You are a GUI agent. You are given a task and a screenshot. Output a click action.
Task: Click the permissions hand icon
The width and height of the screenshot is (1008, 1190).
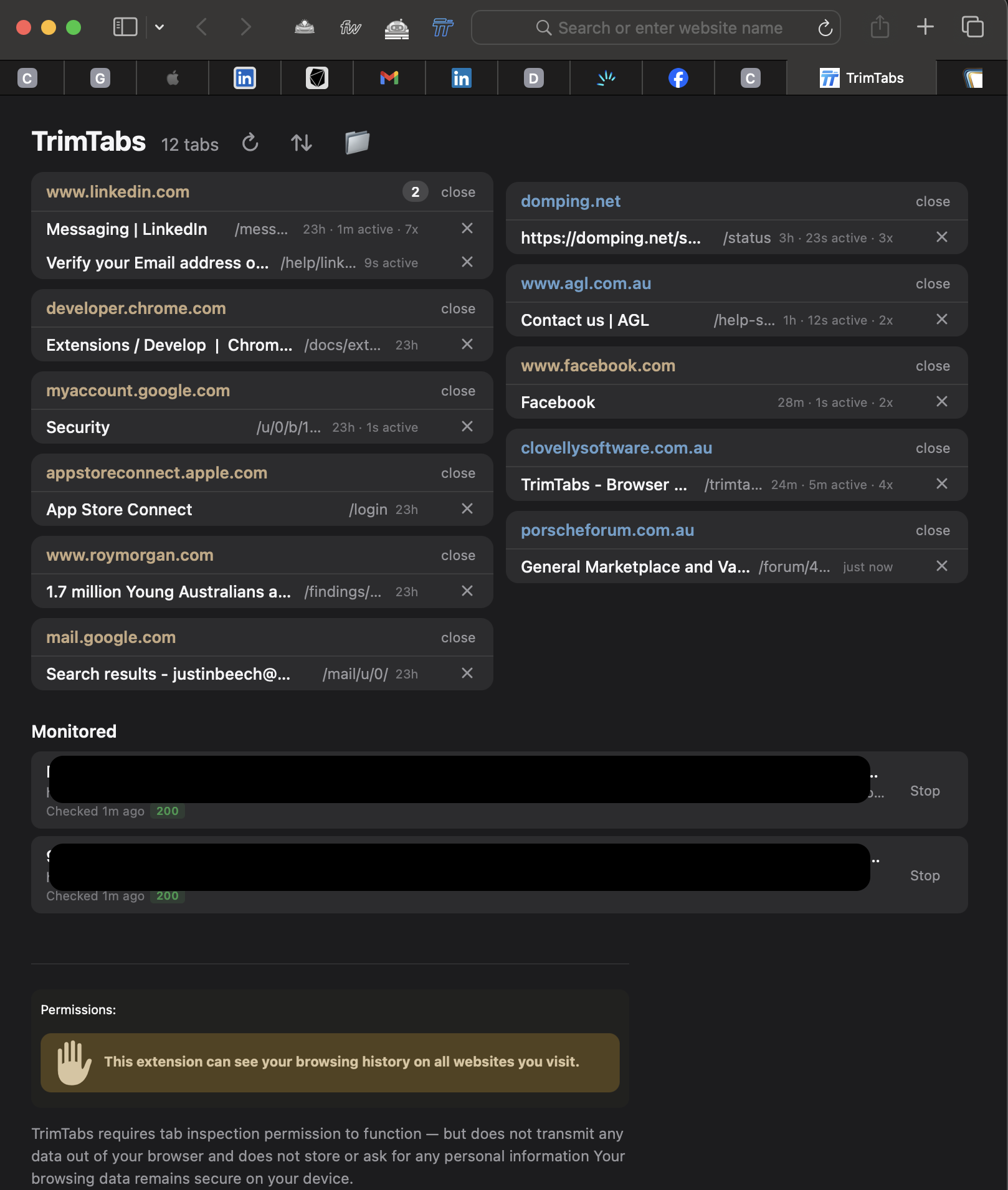tap(74, 1062)
